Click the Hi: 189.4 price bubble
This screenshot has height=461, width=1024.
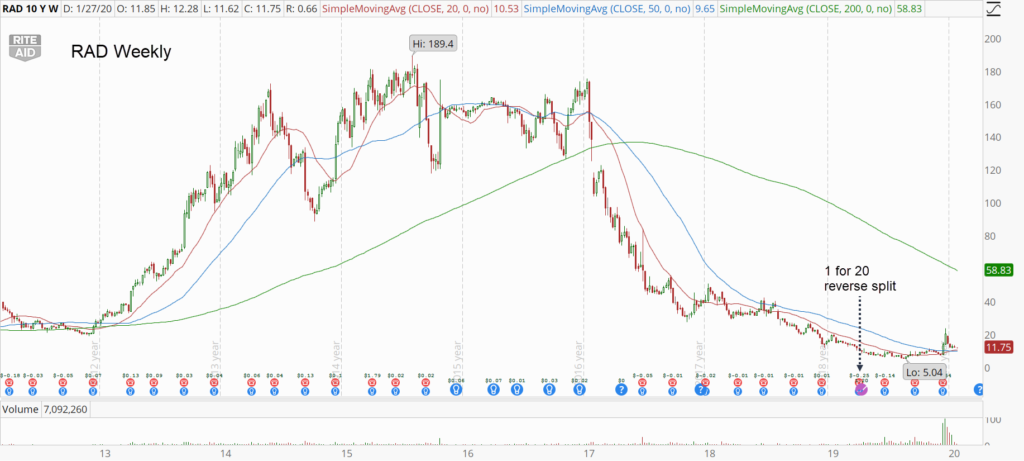click(433, 44)
